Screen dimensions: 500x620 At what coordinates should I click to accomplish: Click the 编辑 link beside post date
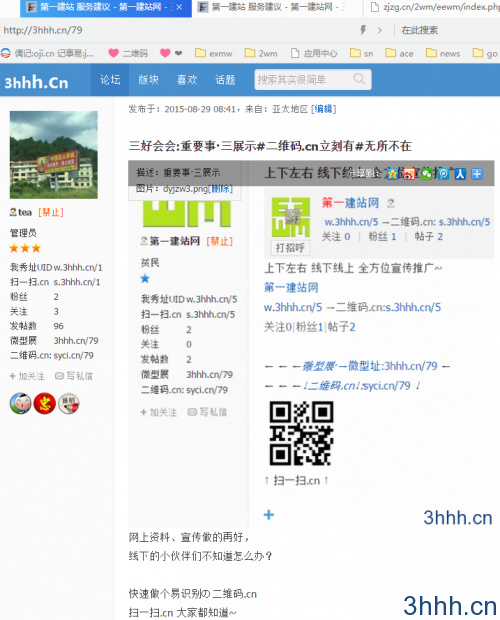(x=323, y=109)
